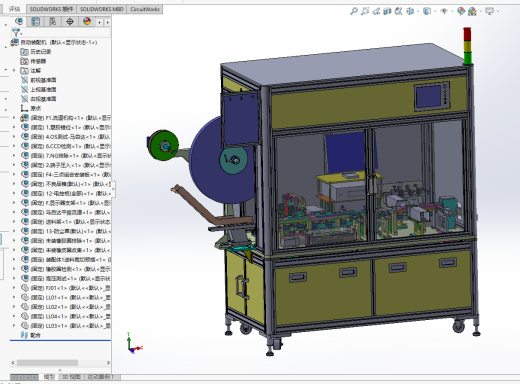Screen dimensions: 520x384
Task: Click the Zoom to Area icon
Action: pos(365,11)
